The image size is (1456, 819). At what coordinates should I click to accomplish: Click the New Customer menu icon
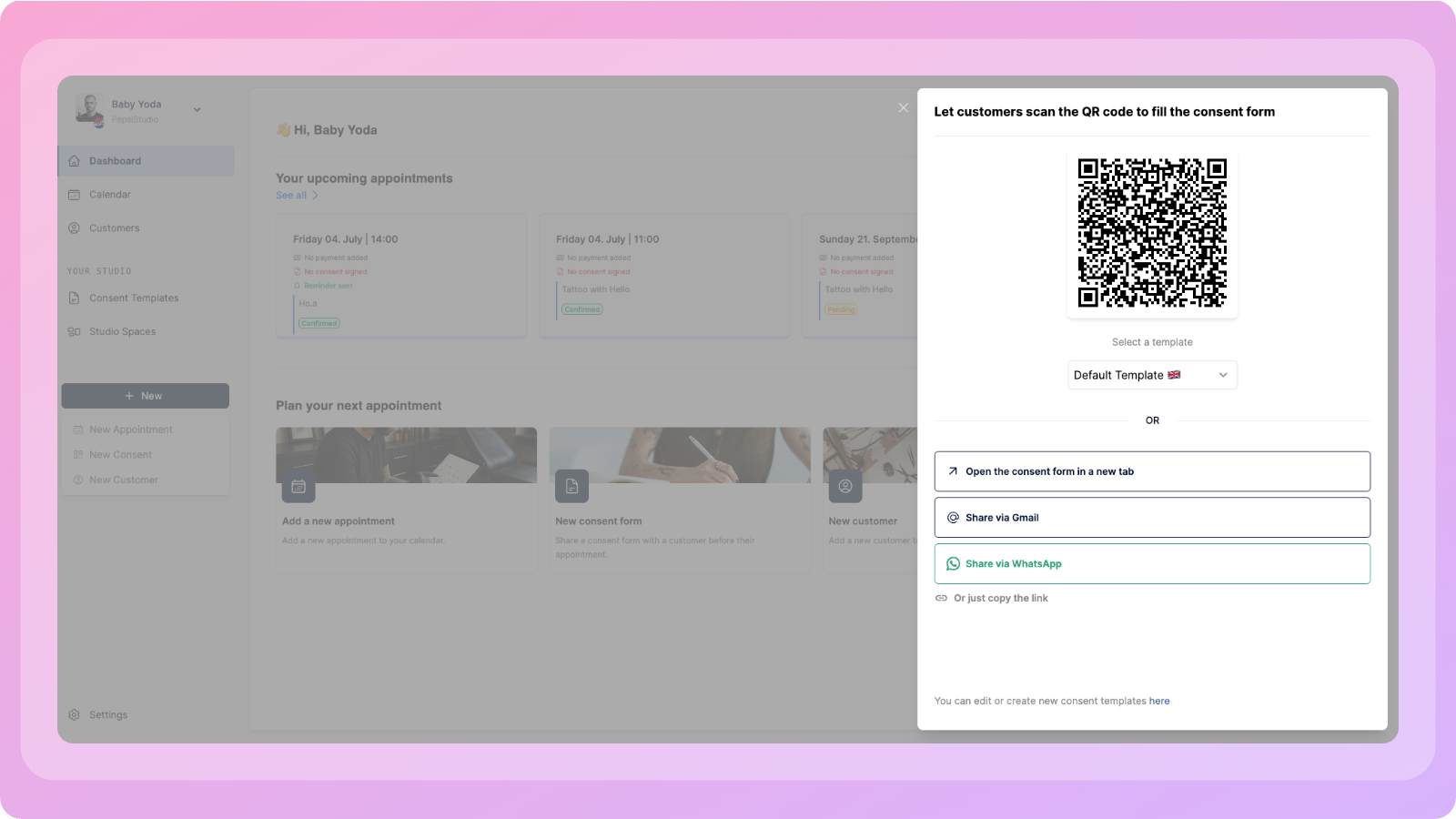(x=78, y=480)
